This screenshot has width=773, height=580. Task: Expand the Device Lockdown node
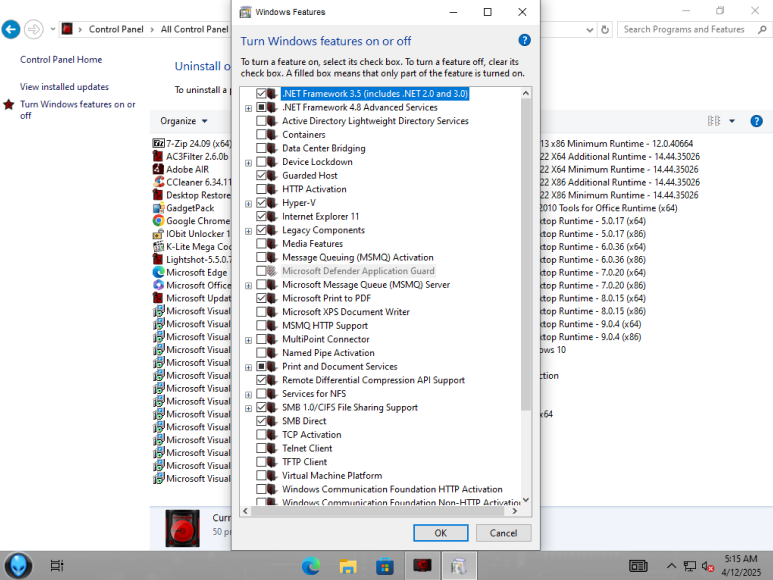coord(248,163)
